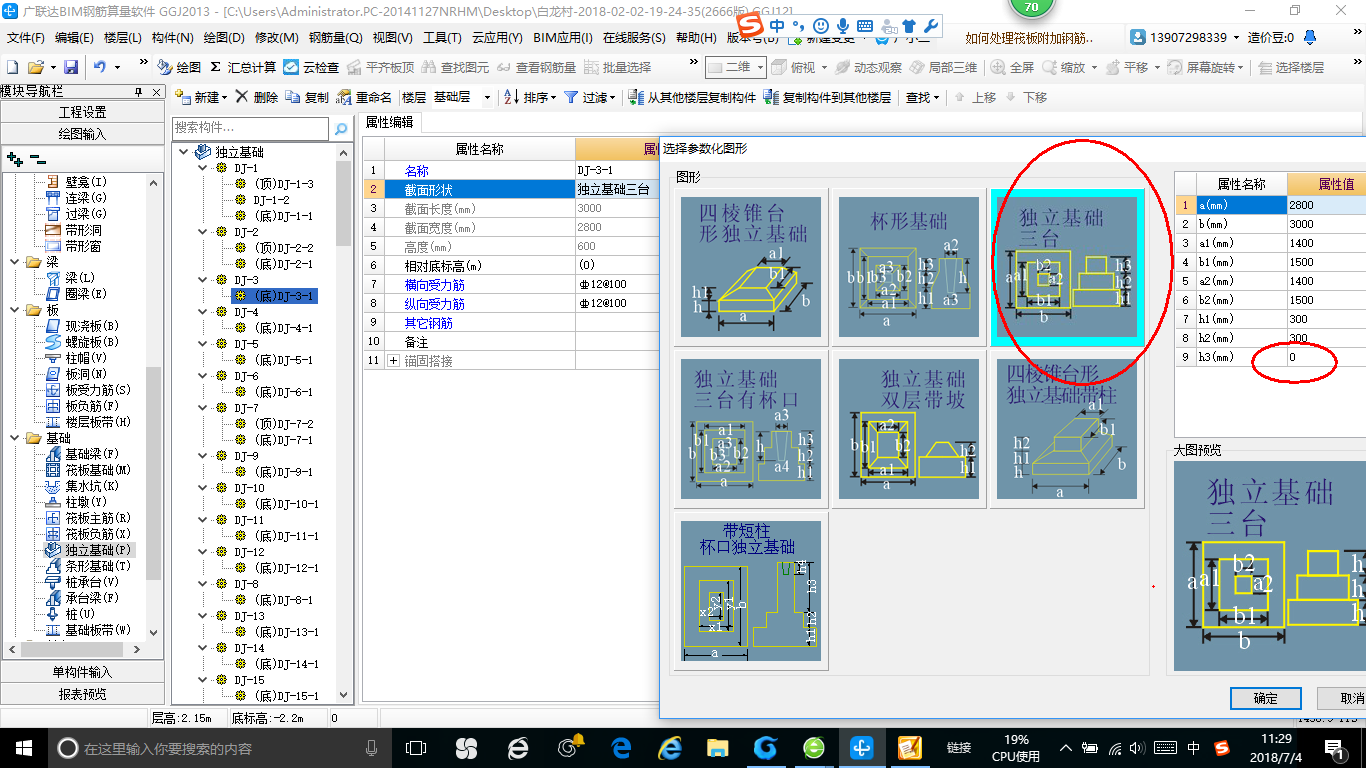Click 复制构件到其他楼层 toolbar button

[x=827, y=97]
